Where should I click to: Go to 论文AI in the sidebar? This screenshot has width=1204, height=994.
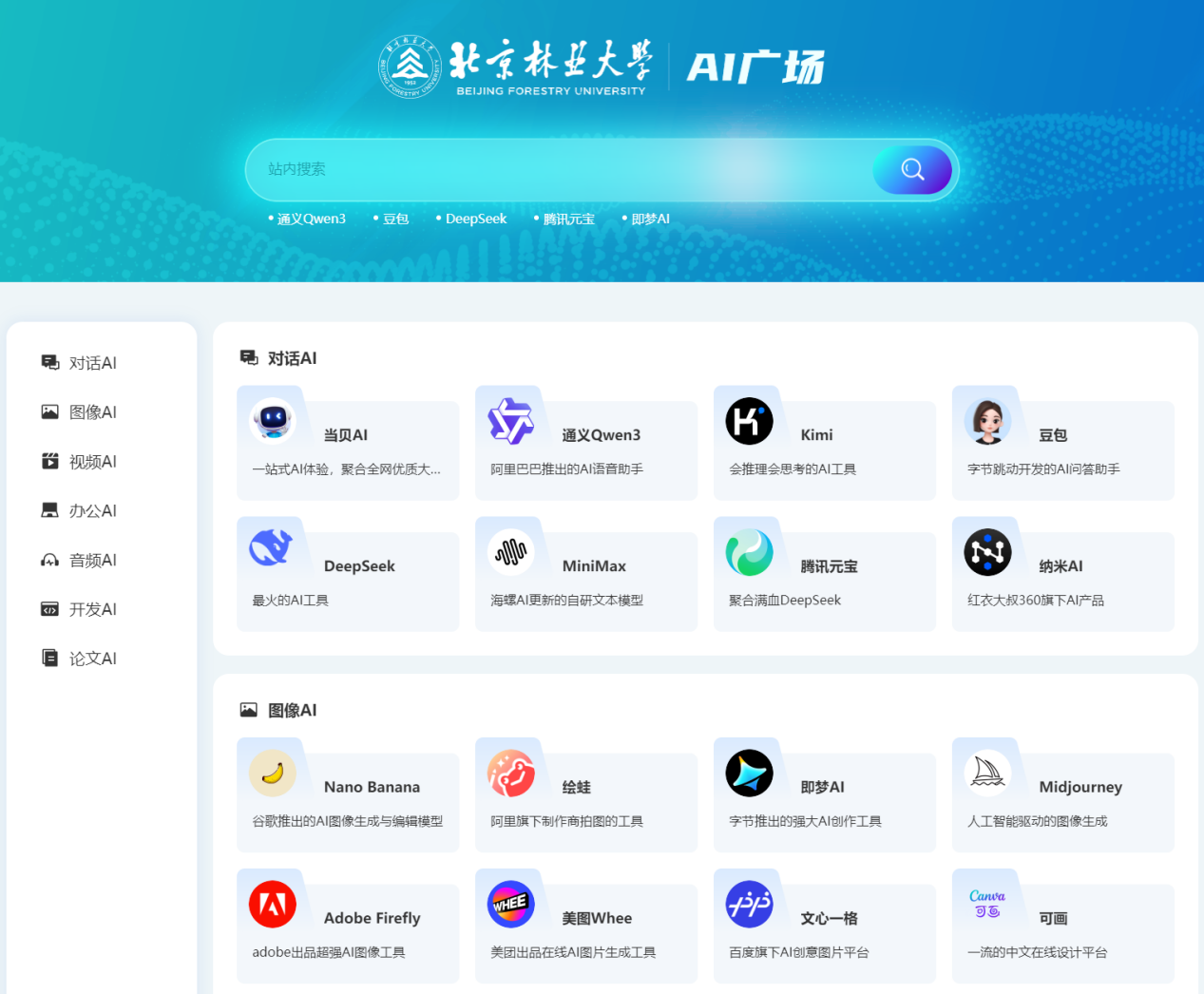93,659
